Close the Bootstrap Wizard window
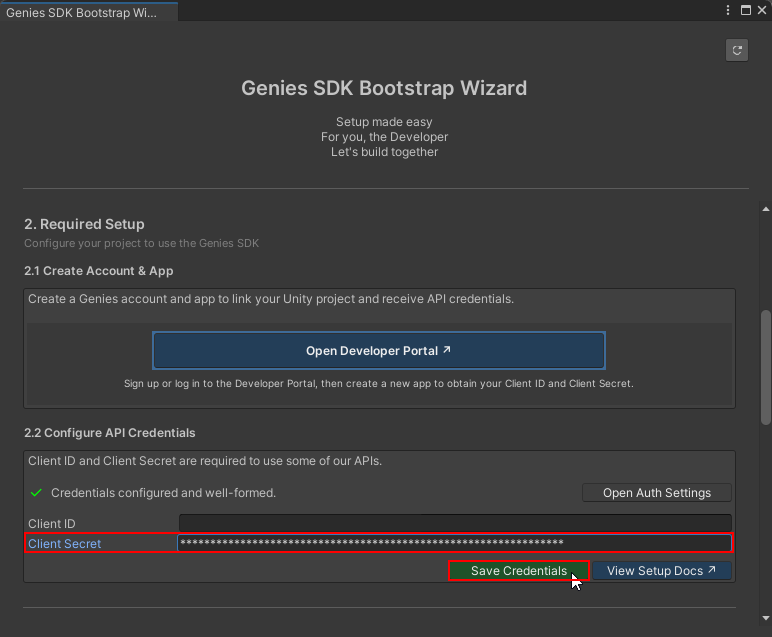The image size is (772, 637). pos(762,10)
